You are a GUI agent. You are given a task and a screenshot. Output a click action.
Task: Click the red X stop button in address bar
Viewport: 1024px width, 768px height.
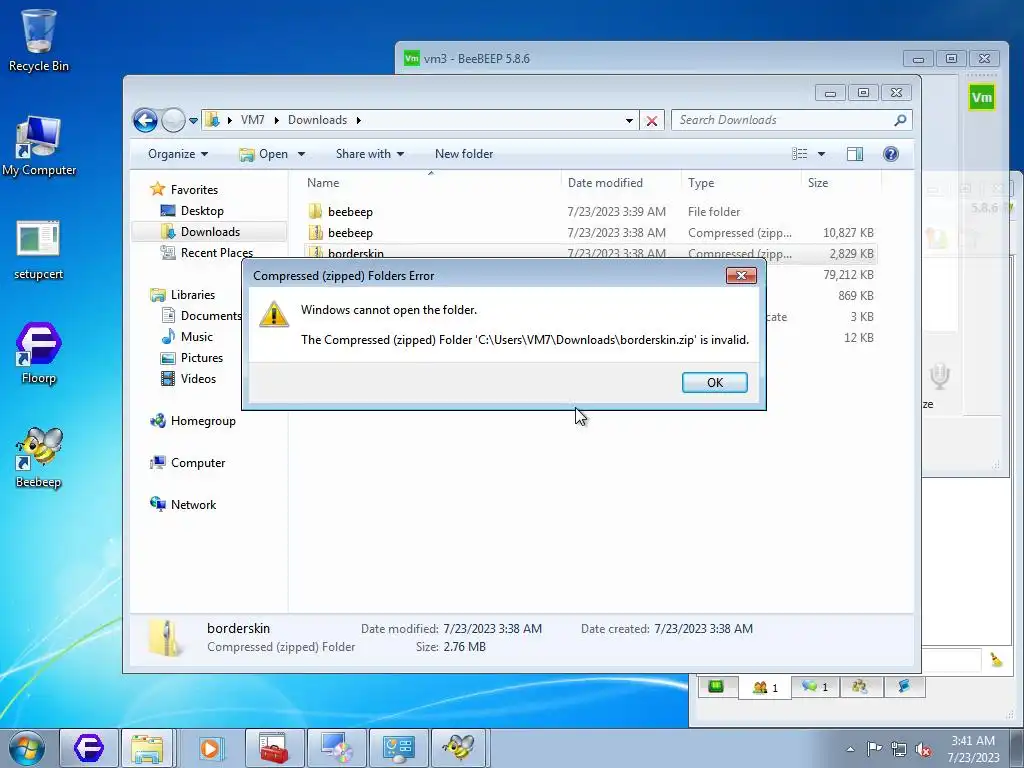click(x=651, y=121)
